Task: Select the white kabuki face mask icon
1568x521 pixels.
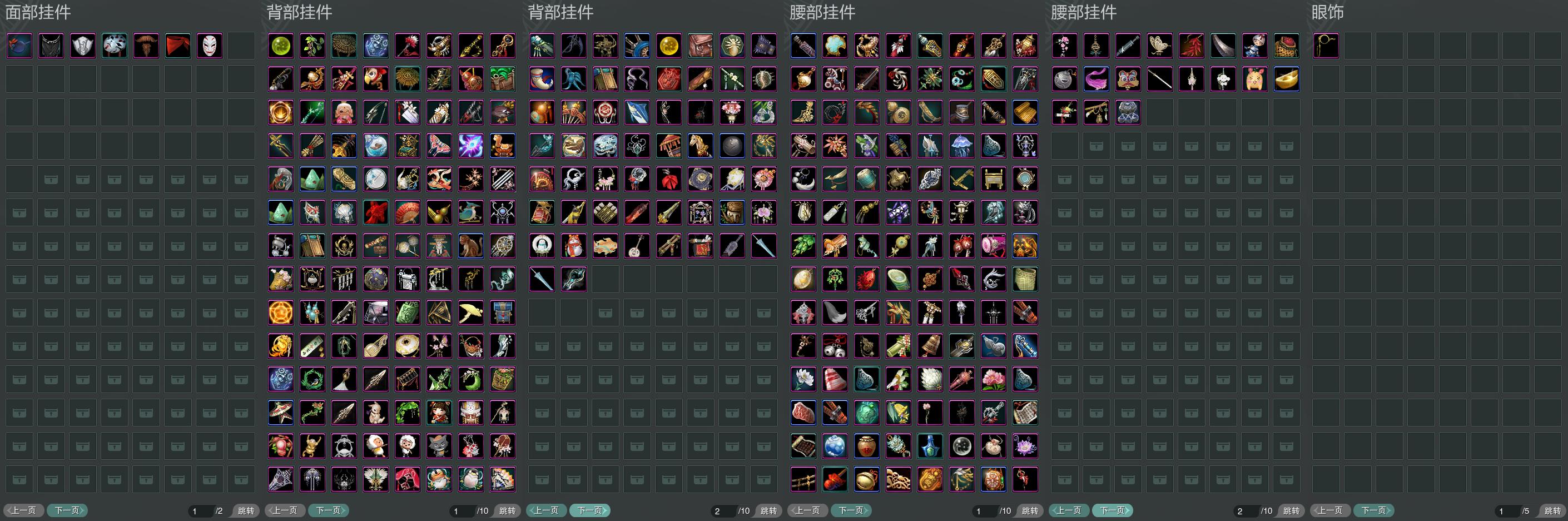Action: pos(209,46)
